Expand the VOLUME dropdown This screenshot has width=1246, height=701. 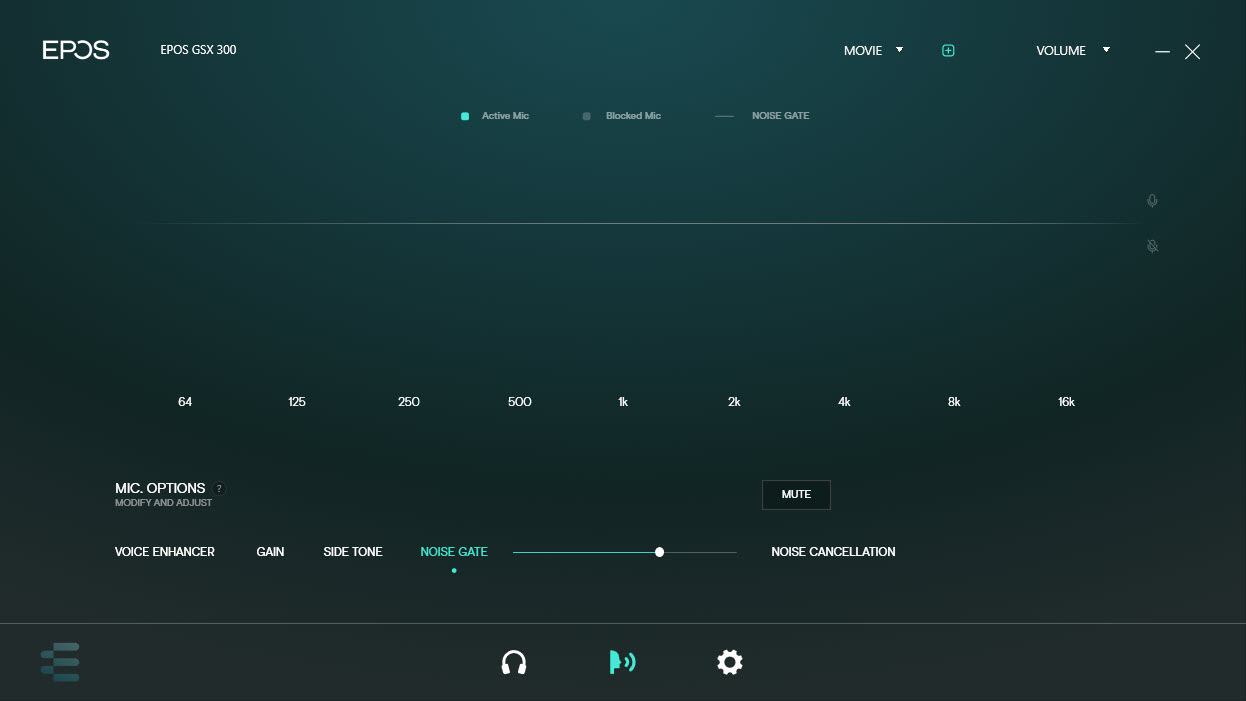tap(1073, 50)
